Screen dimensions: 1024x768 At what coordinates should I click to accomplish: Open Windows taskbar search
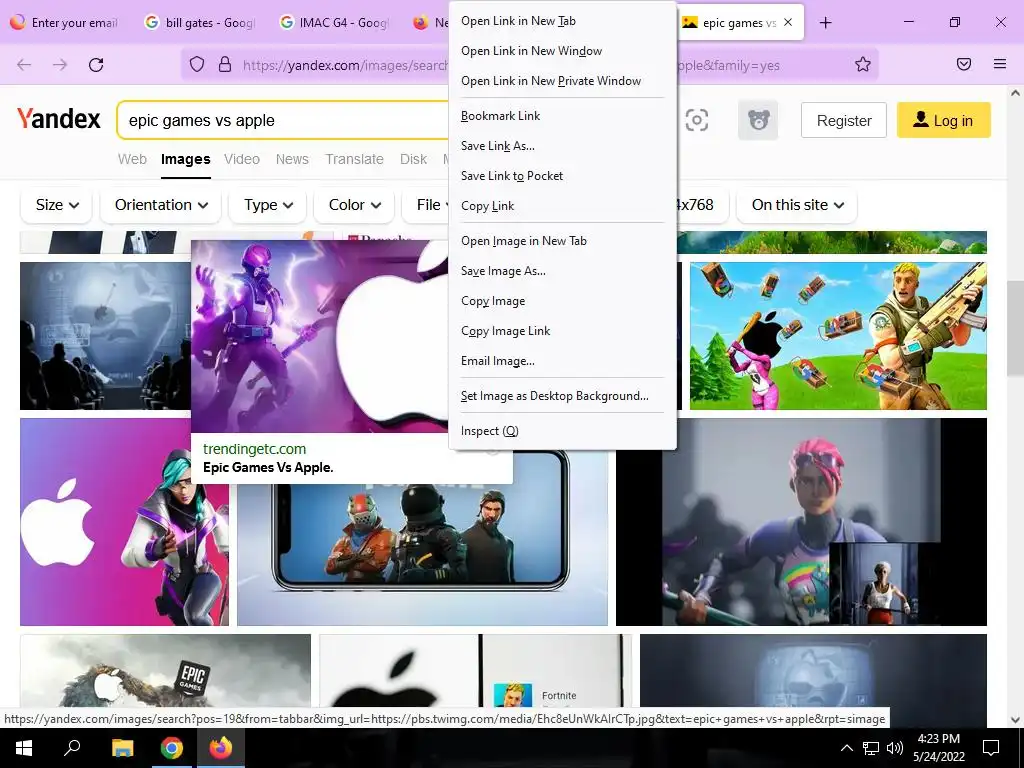(72, 748)
